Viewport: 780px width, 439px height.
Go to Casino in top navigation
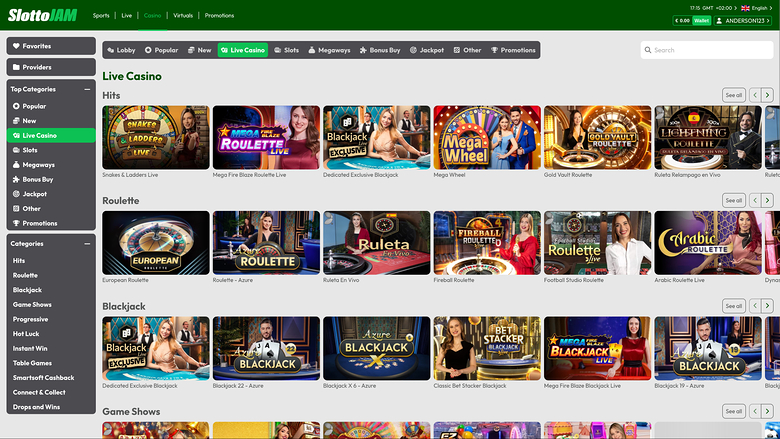pyautogui.click(x=152, y=15)
